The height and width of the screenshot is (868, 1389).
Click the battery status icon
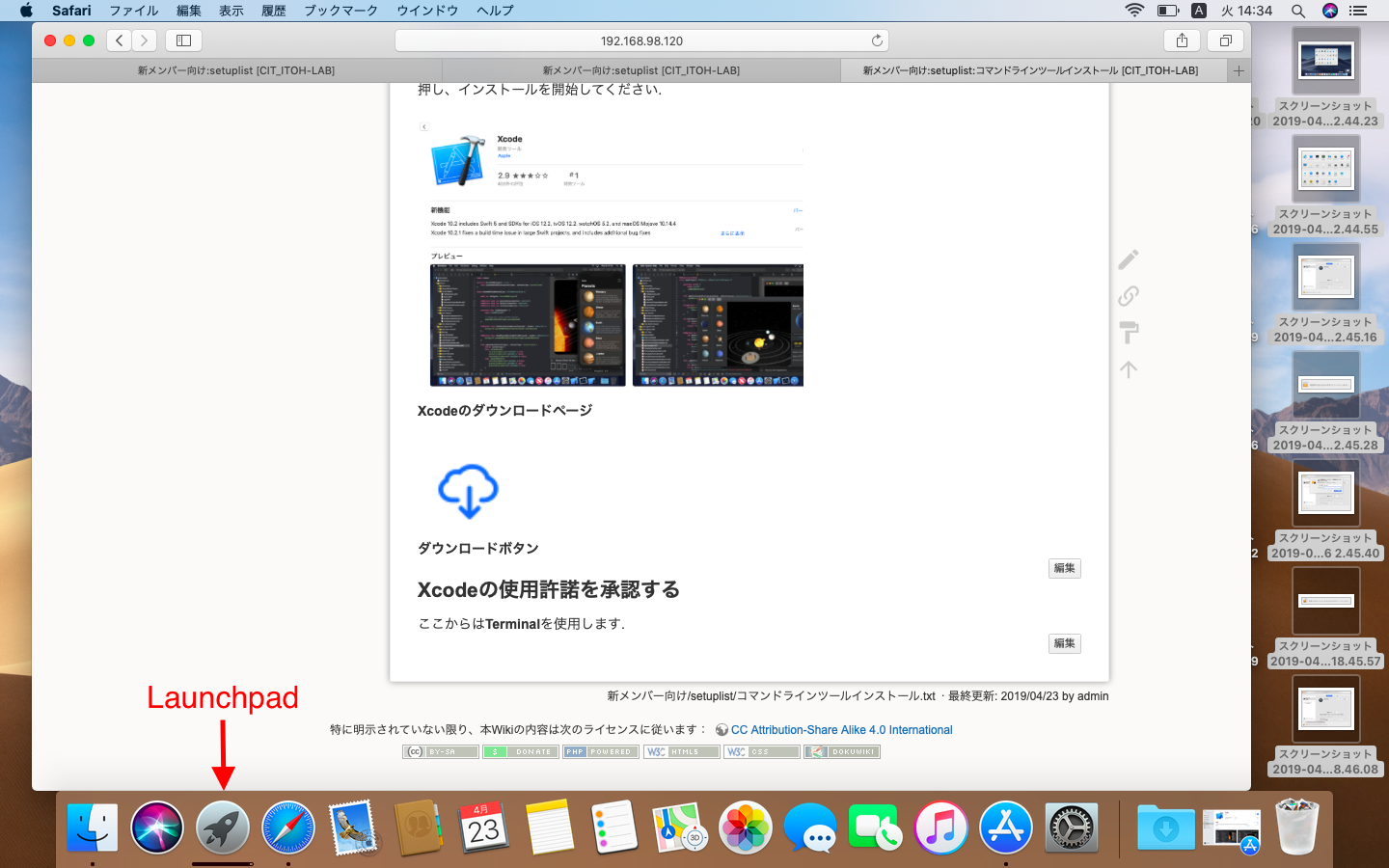pos(1168,11)
